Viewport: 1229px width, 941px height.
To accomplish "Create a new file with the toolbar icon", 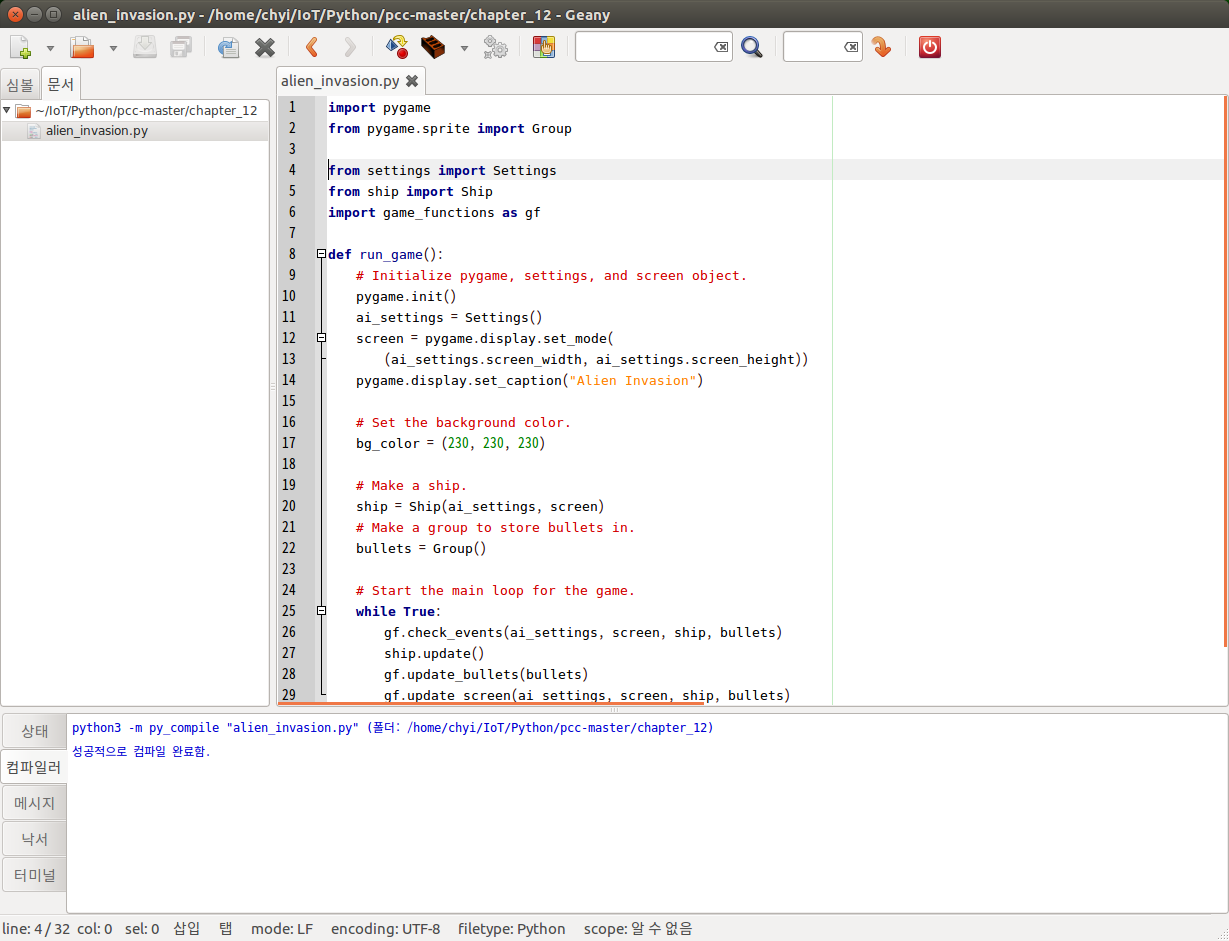I will point(20,46).
